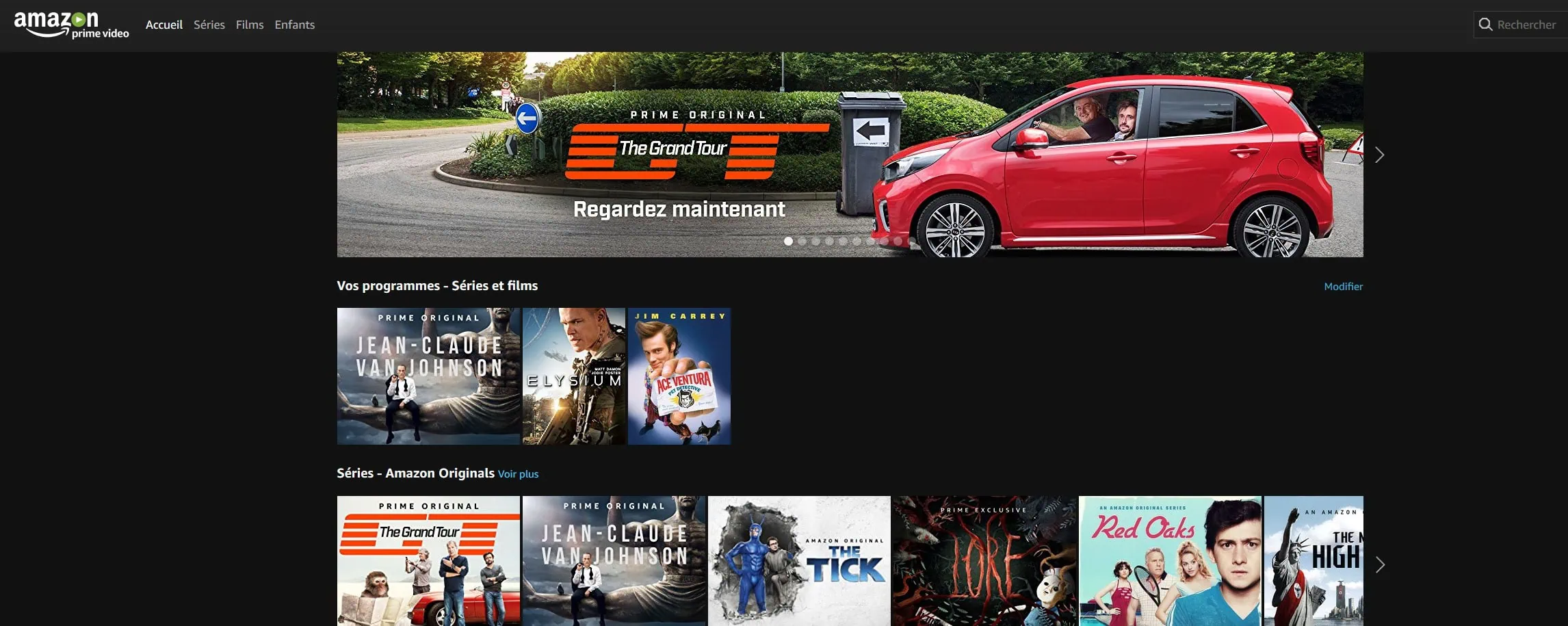Click the search magnifier icon
The image size is (1568, 626).
tap(1485, 25)
